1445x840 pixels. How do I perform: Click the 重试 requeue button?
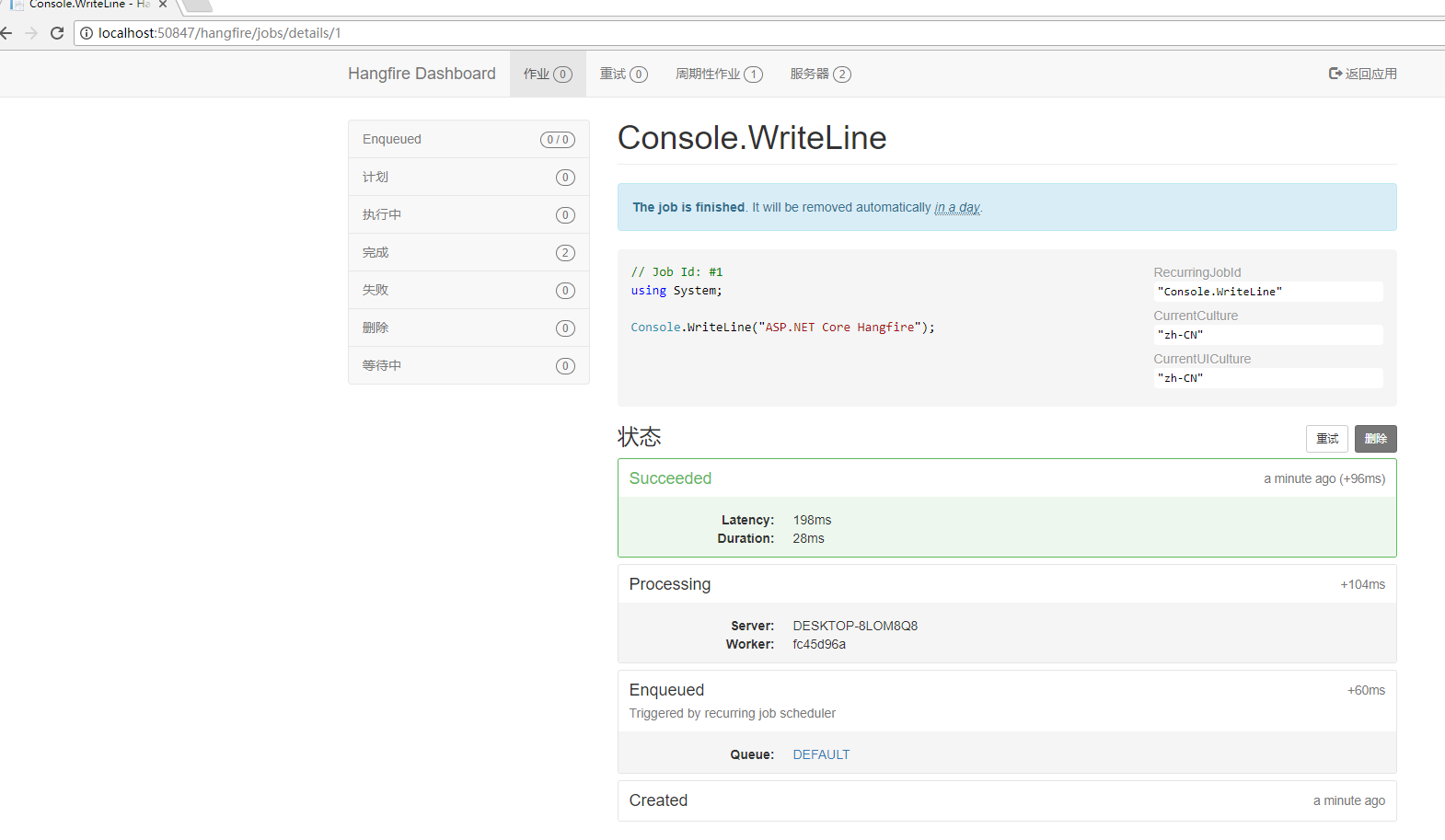tap(1326, 439)
